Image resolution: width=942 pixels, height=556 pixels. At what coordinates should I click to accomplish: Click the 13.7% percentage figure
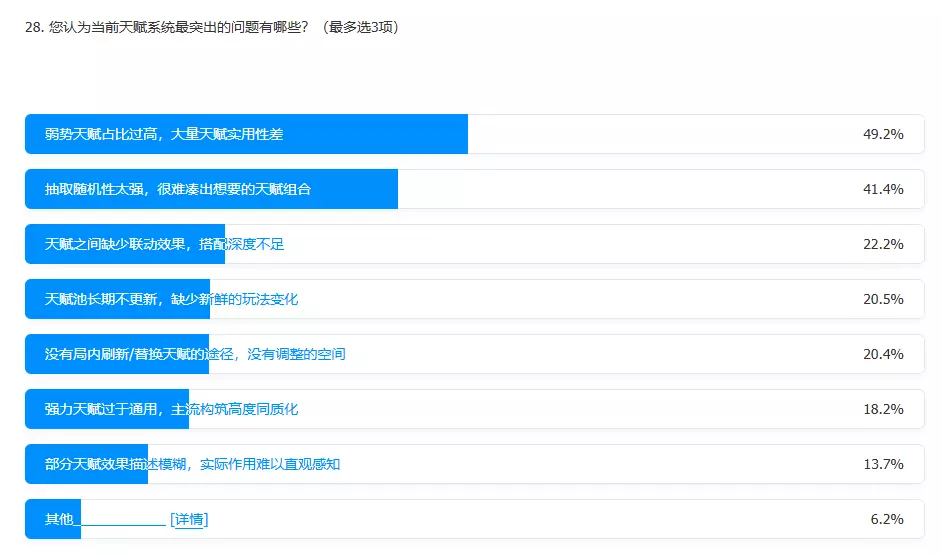883,464
